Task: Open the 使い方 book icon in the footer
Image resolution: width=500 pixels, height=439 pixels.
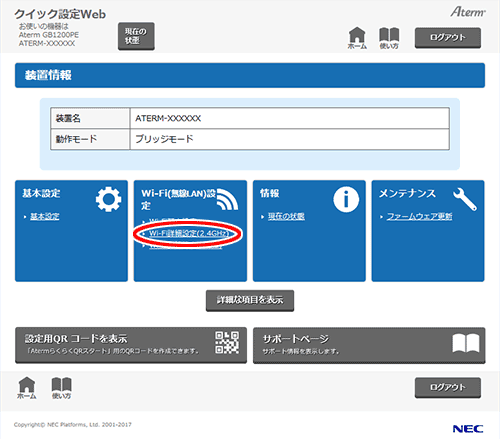Action: (x=62, y=388)
